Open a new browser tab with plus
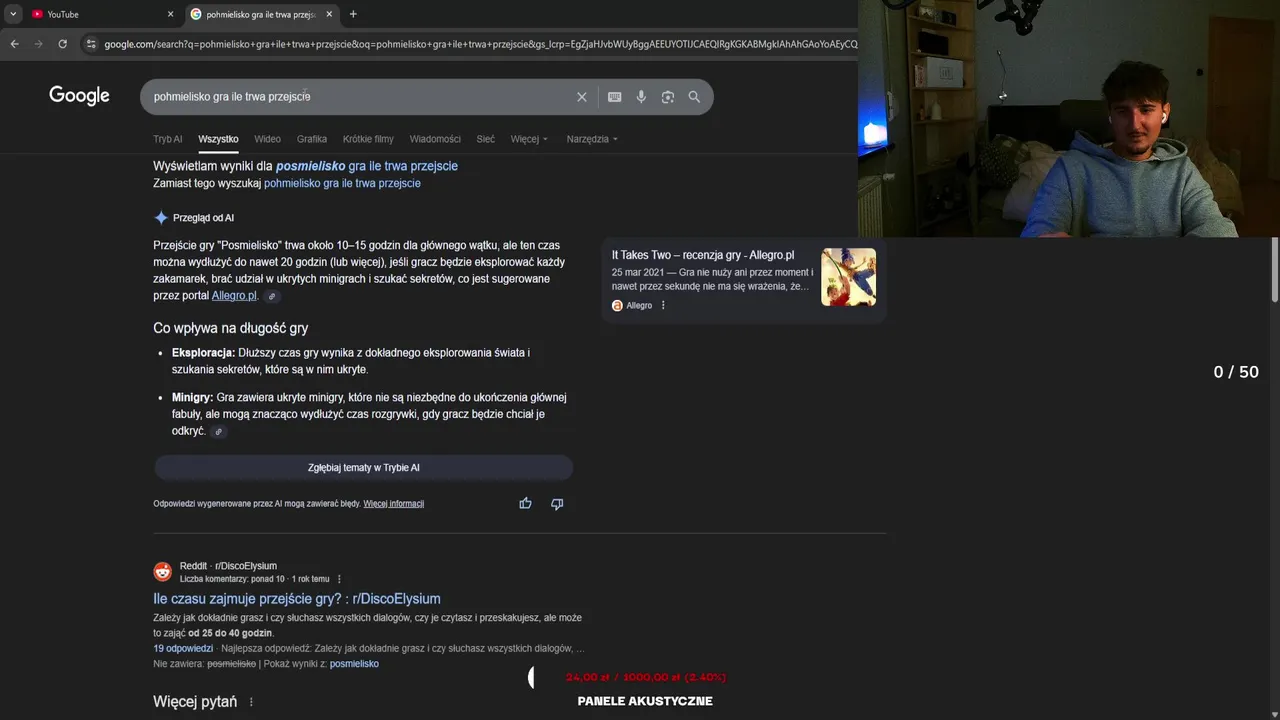This screenshot has height=720, width=1280. 353,14
